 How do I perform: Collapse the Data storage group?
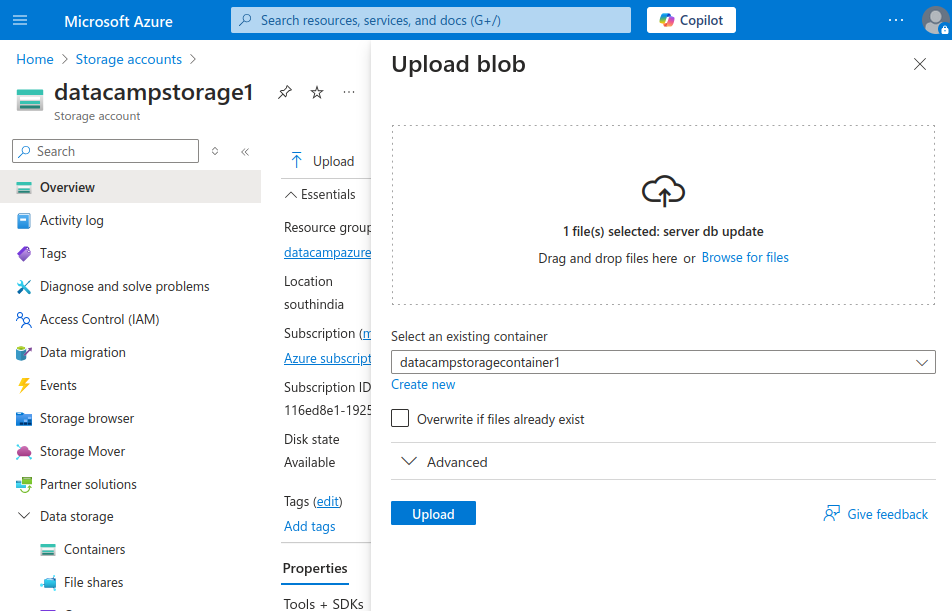pyautogui.click(x=24, y=516)
